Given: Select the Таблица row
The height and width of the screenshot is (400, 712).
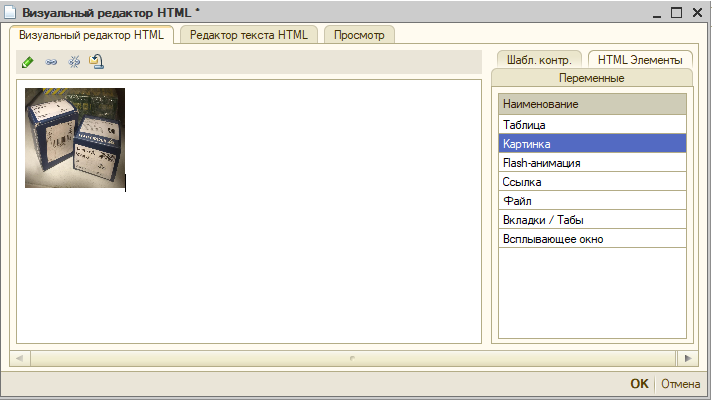Looking at the screenshot, I should click(592, 124).
